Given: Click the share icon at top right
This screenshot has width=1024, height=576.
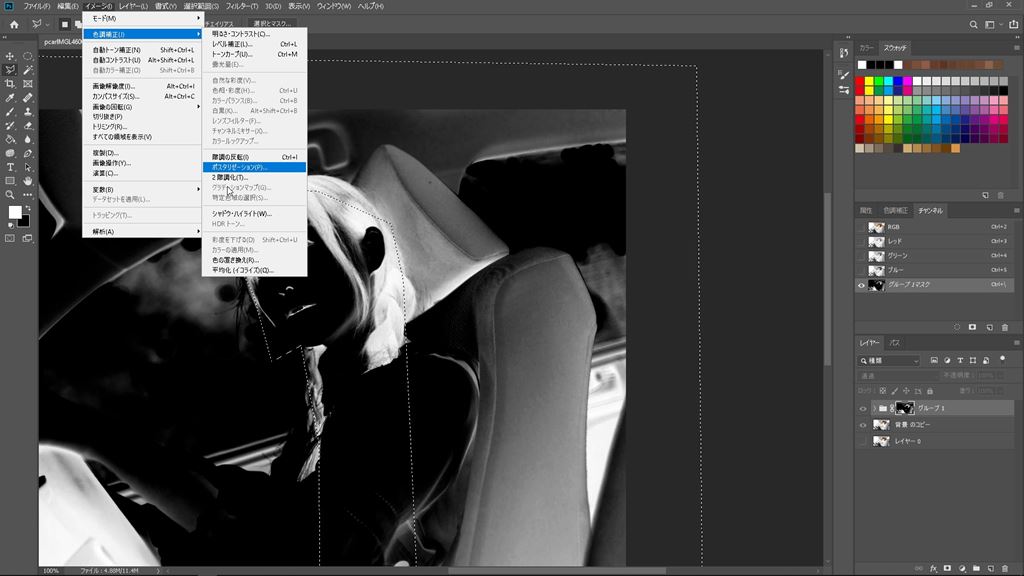Looking at the screenshot, I should 1010,24.
